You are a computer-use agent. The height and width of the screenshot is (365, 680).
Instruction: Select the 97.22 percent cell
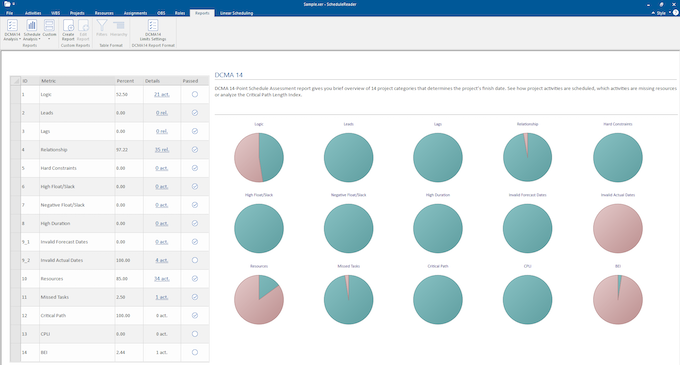[129, 150]
